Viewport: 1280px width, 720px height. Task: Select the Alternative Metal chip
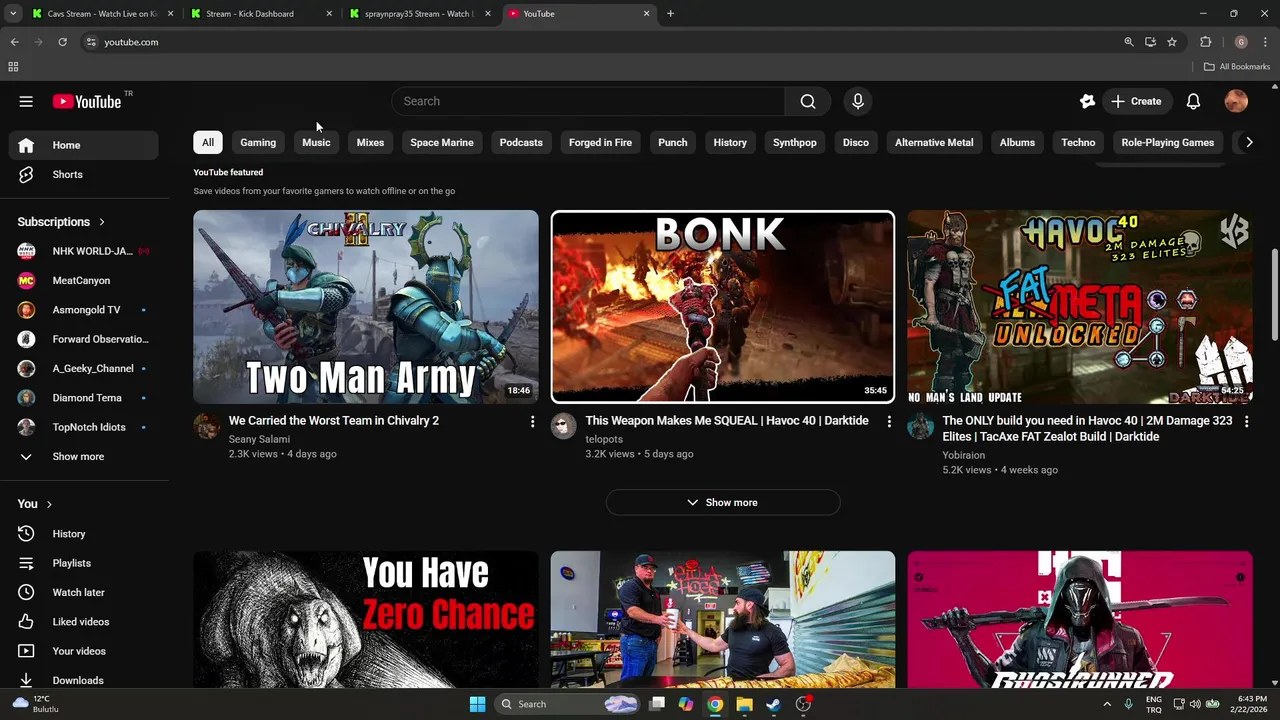click(934, 142)
